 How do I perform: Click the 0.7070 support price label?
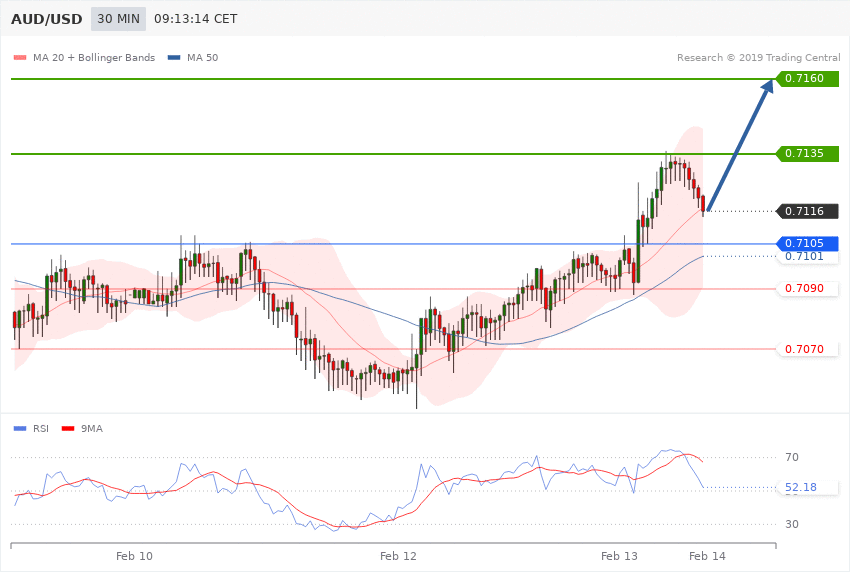coord(804,349)
